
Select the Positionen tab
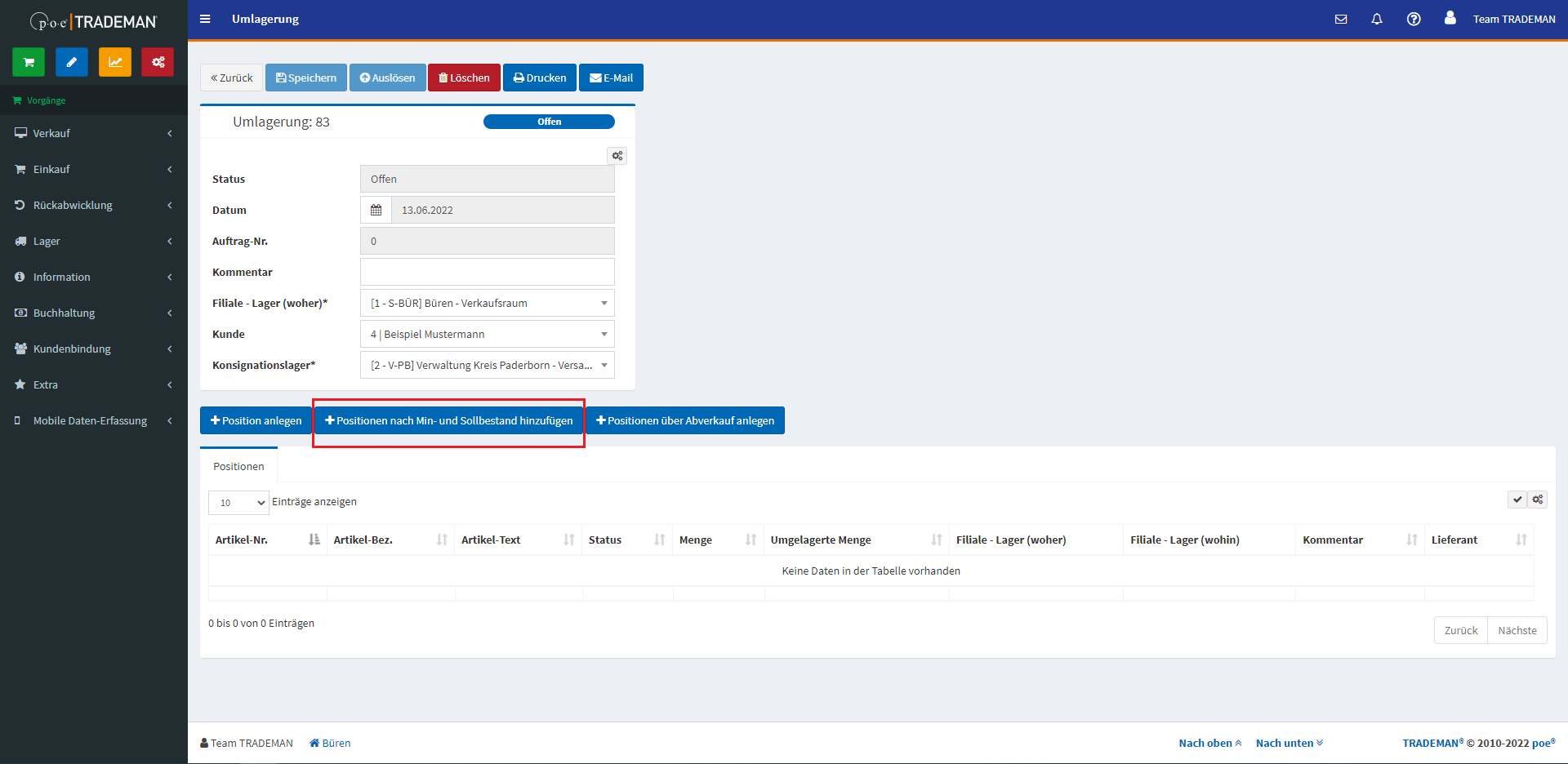(238, 466)
